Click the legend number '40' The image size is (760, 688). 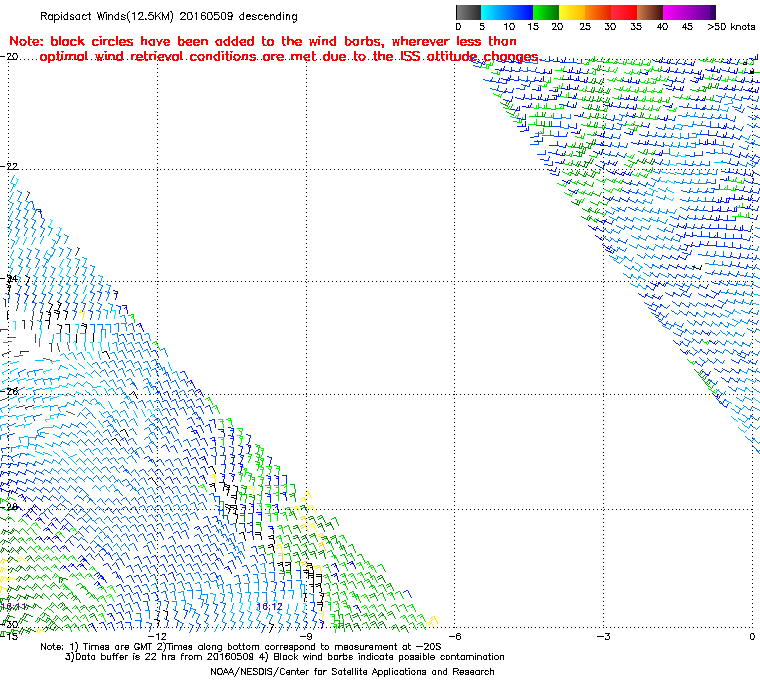pyautogui.click(x=663, y=27)
